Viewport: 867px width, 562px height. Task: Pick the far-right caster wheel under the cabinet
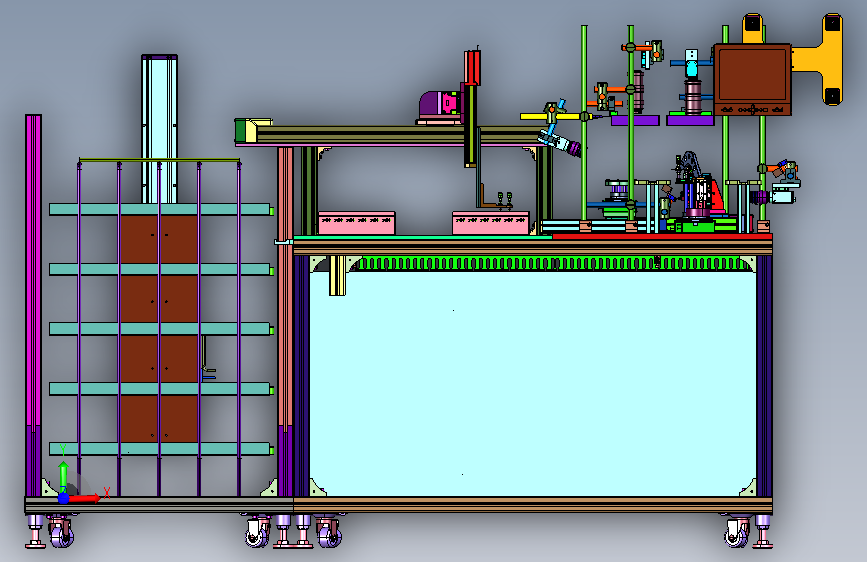click(737, 532)
